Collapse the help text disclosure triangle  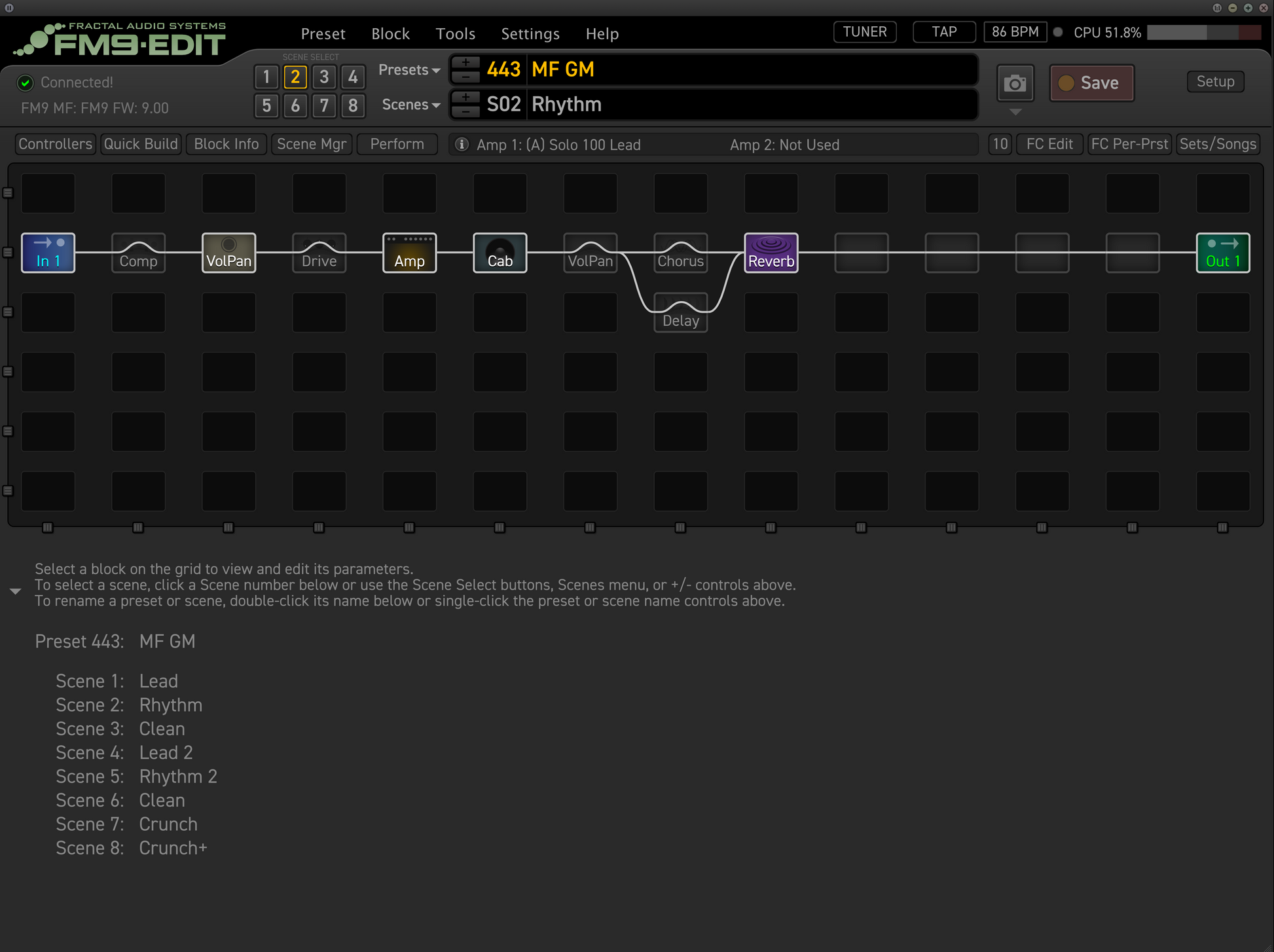tap(16, 591)
